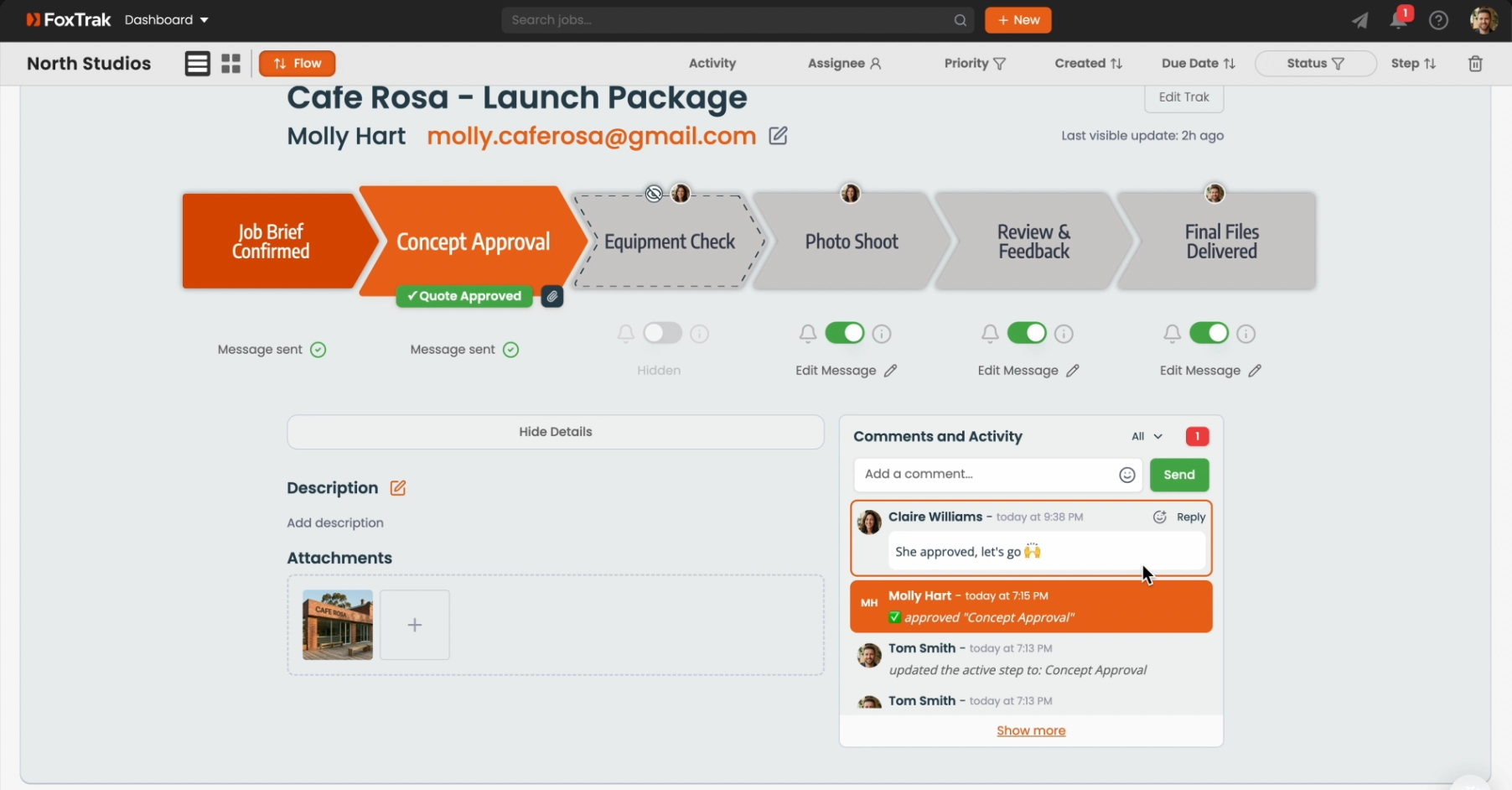Create a new job with New button
1512x790 pixels.
point(1018,20)
